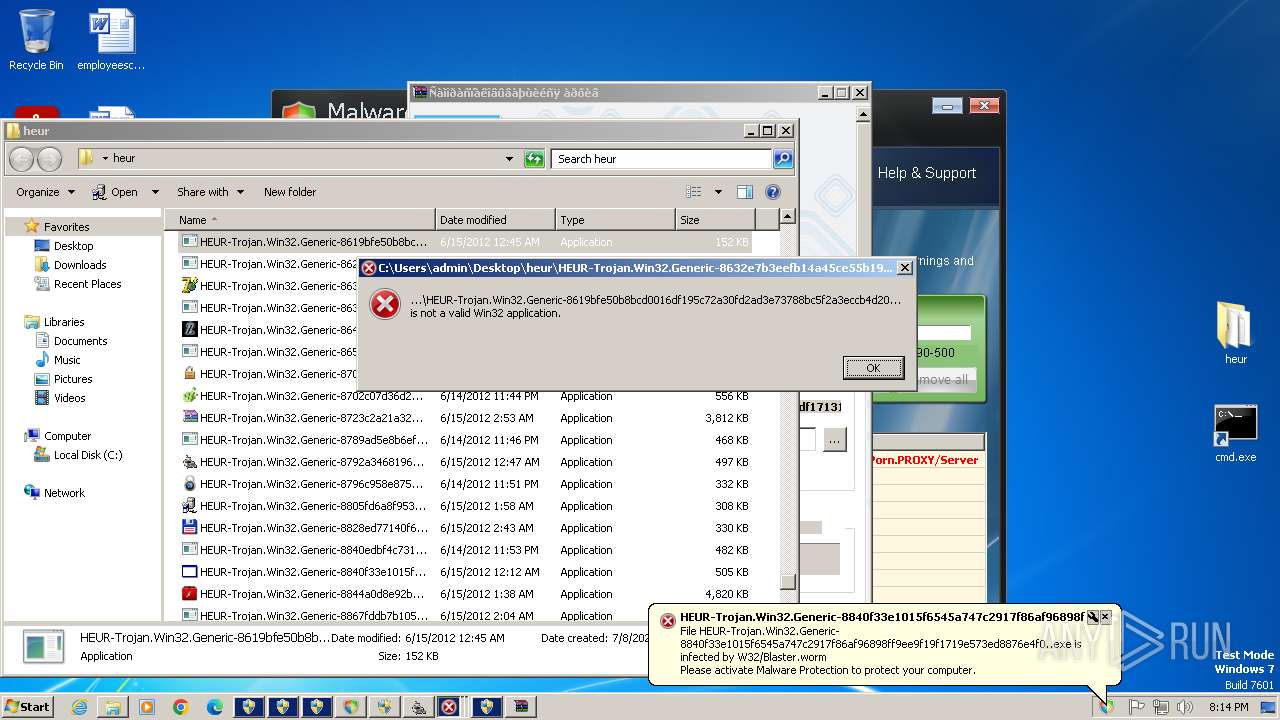Viewport: 1280px width, 720px height.
Task: Select the red error X taskbar item
Action: [449, 707]
